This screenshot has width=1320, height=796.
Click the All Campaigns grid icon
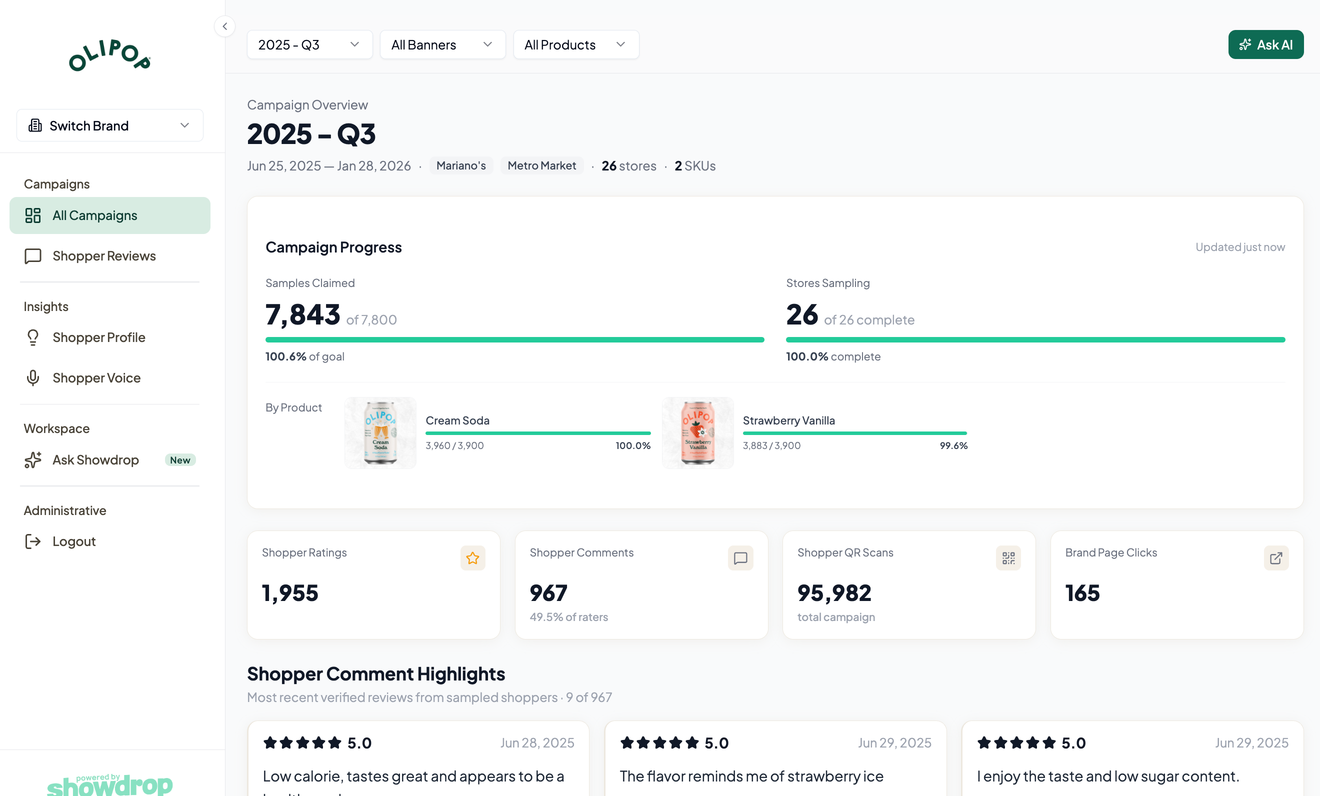coord(33,216)
